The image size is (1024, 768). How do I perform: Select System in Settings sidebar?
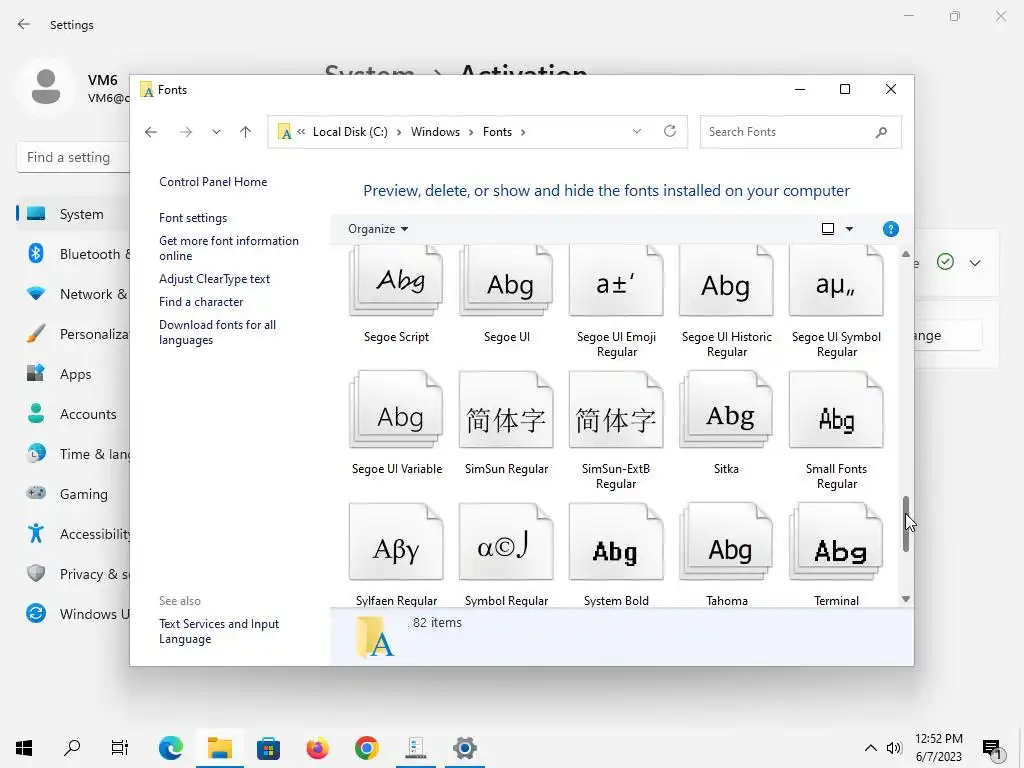pos(73,214)
